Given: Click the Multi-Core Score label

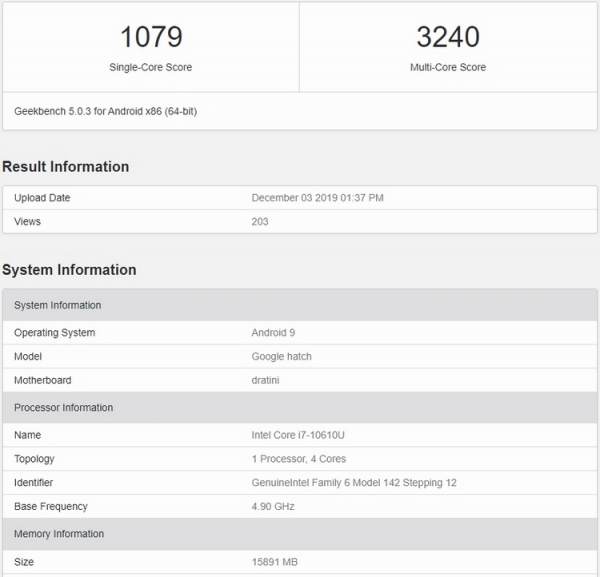Looking at the screenshot, I should coord(448,67).
